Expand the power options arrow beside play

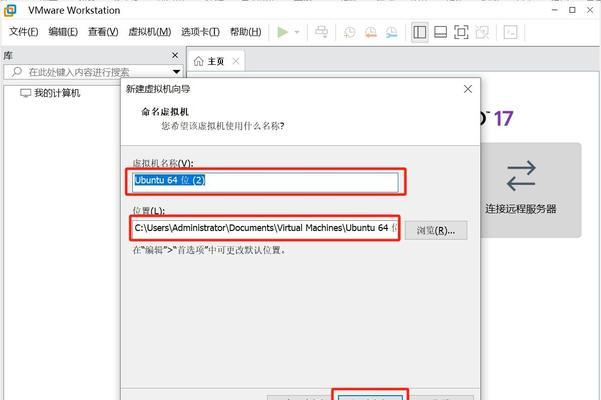coord(297,32)
